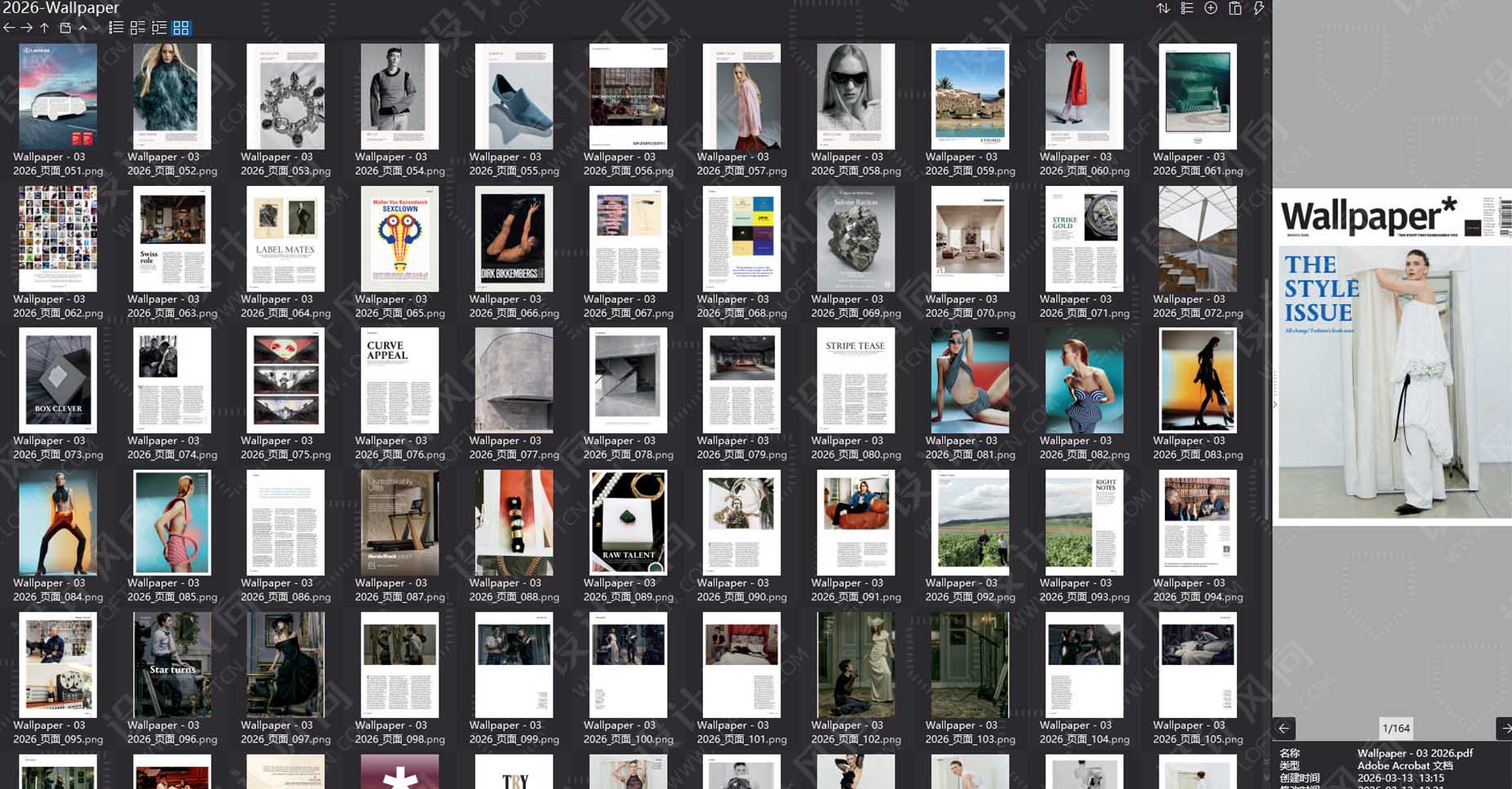
Task: Open the sort order options
Action: [x=1163, y=8]
